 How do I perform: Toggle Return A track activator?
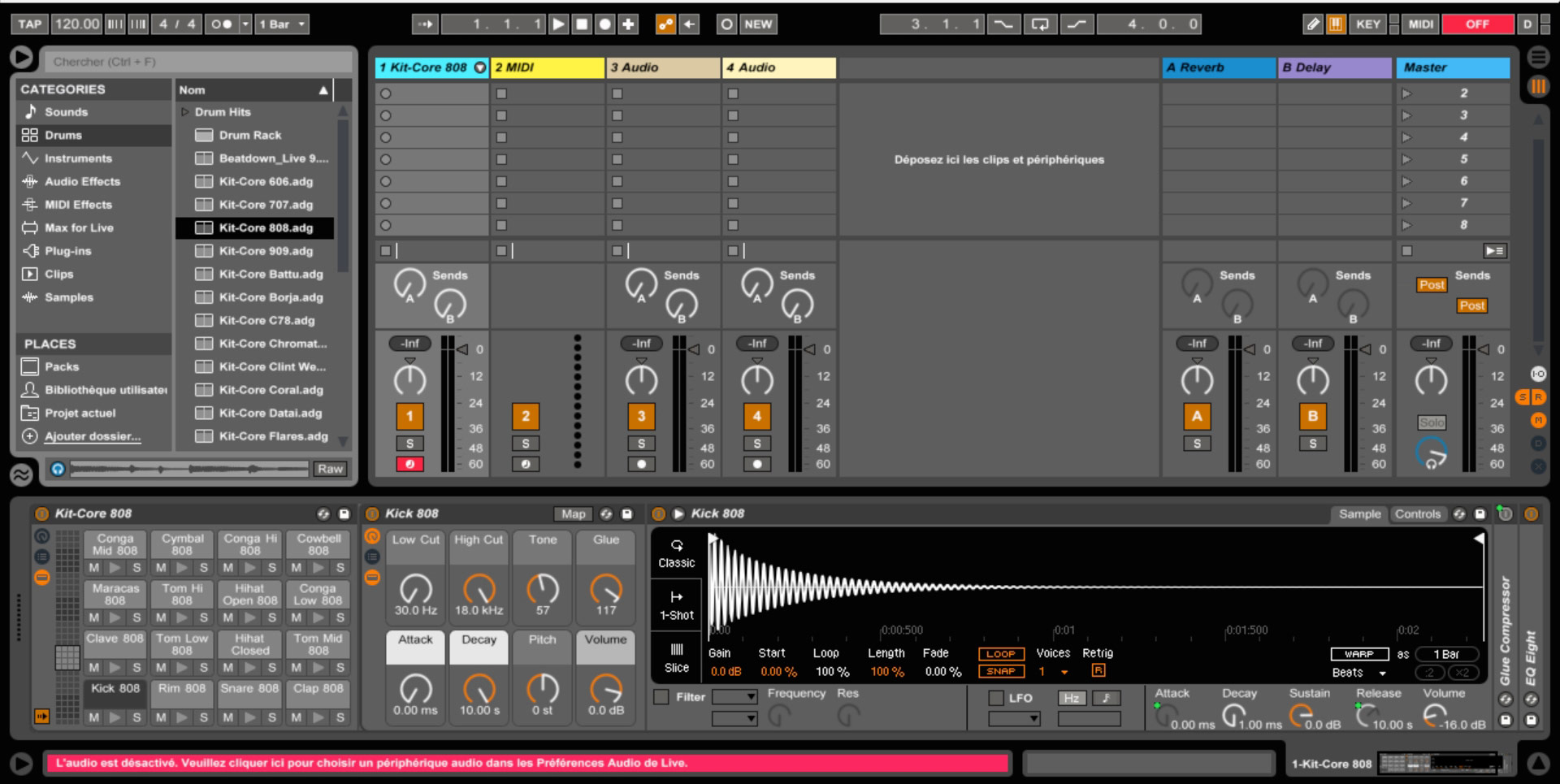click(x=1197, y=417)
